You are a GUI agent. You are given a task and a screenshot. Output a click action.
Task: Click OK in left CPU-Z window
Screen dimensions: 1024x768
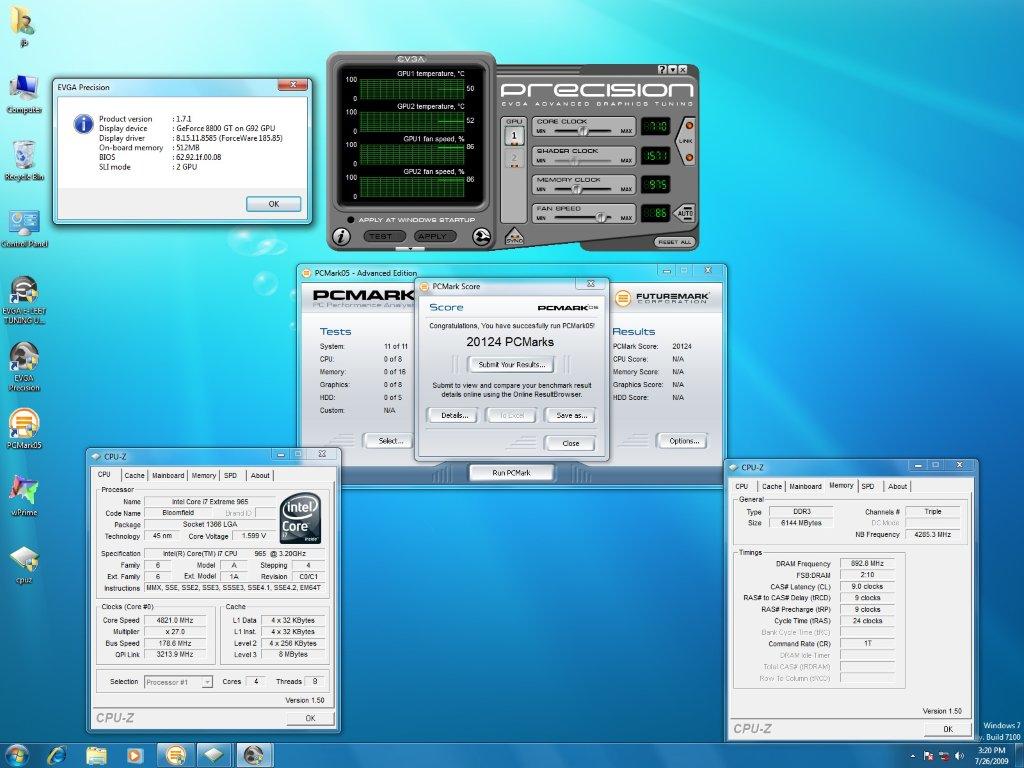tap(310, 718)
